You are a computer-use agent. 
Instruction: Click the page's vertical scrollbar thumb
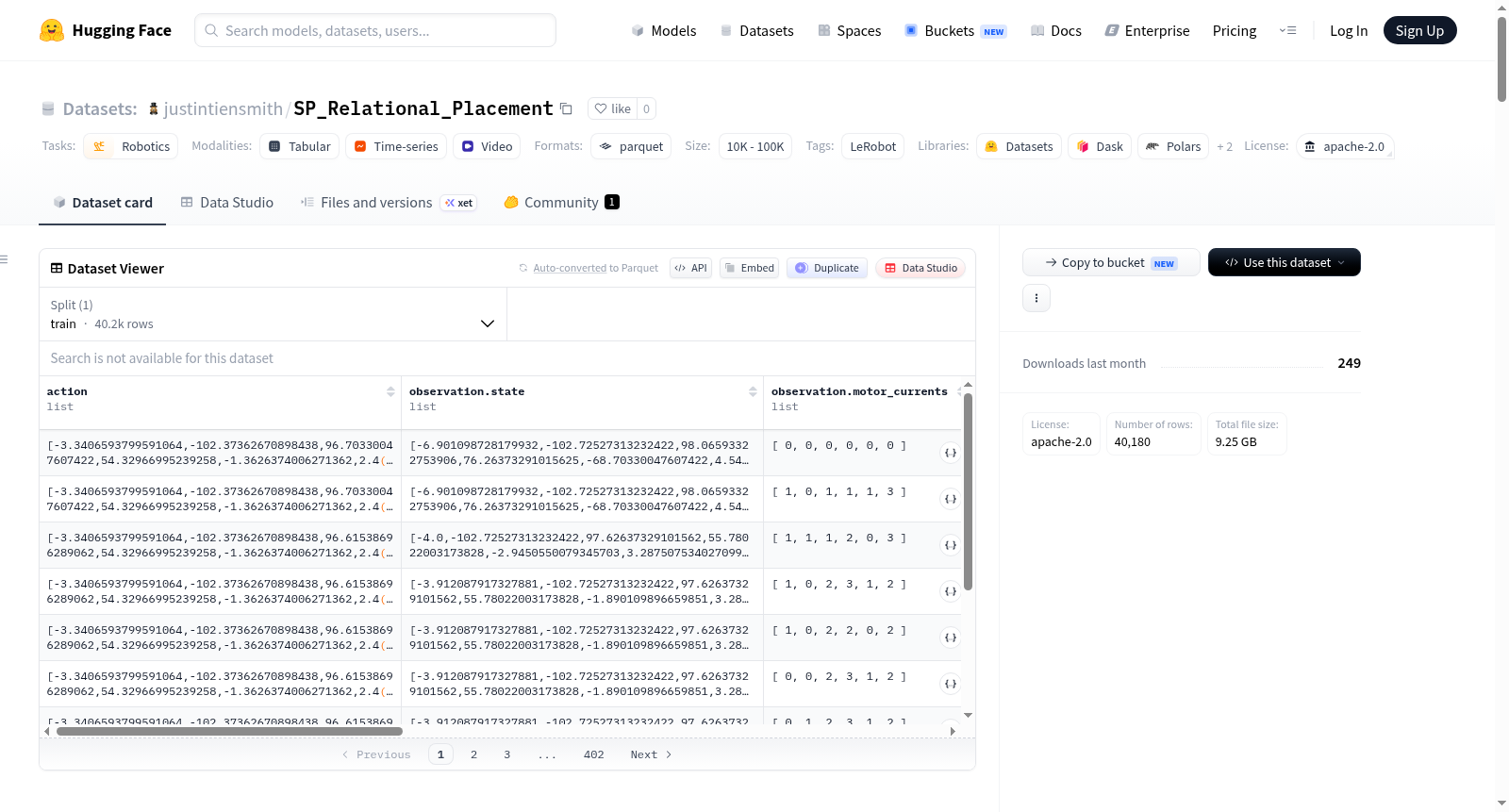(x=1501, y=58)
